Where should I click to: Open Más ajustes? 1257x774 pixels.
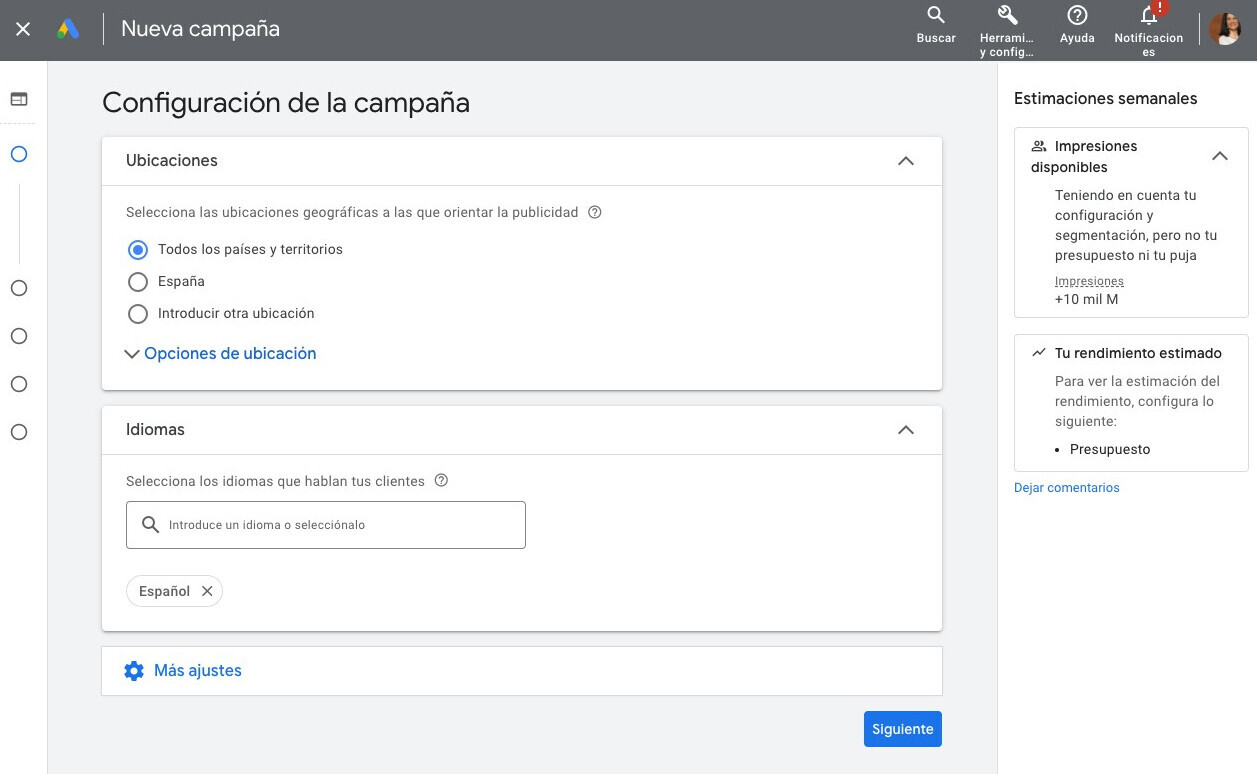tap(197, 670)
